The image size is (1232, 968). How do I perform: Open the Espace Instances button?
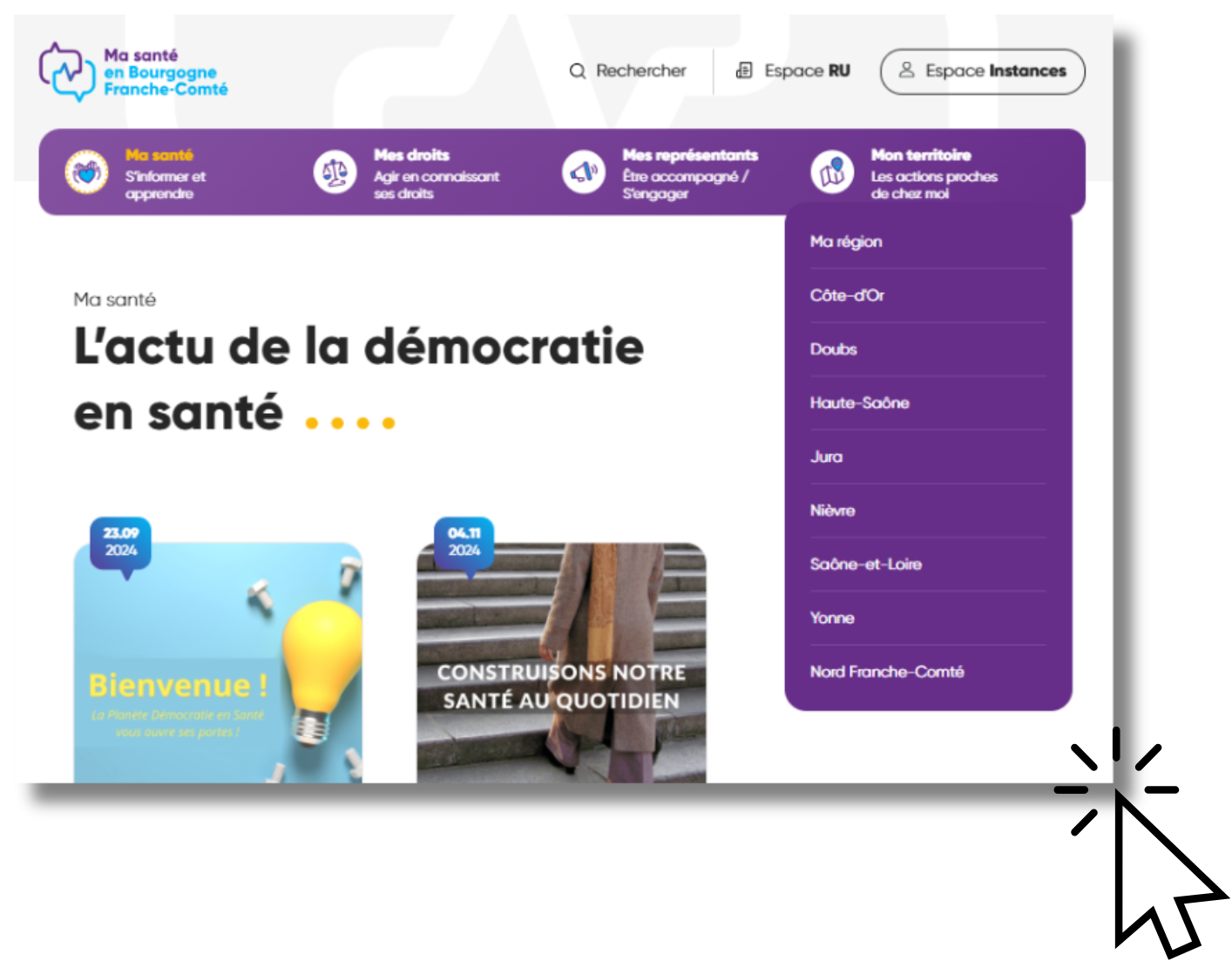982,71
